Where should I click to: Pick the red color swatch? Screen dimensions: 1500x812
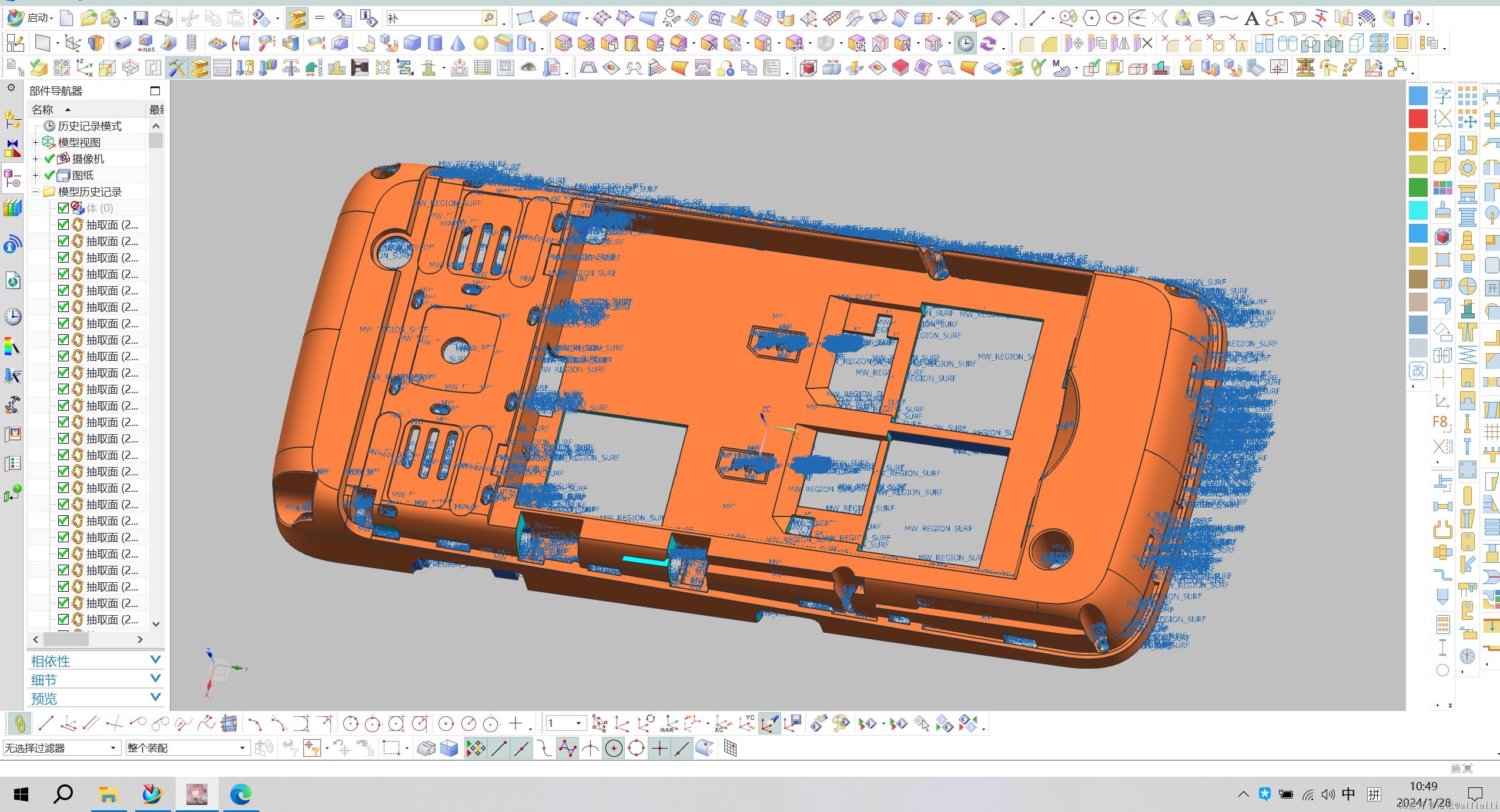pos(1418,119)
